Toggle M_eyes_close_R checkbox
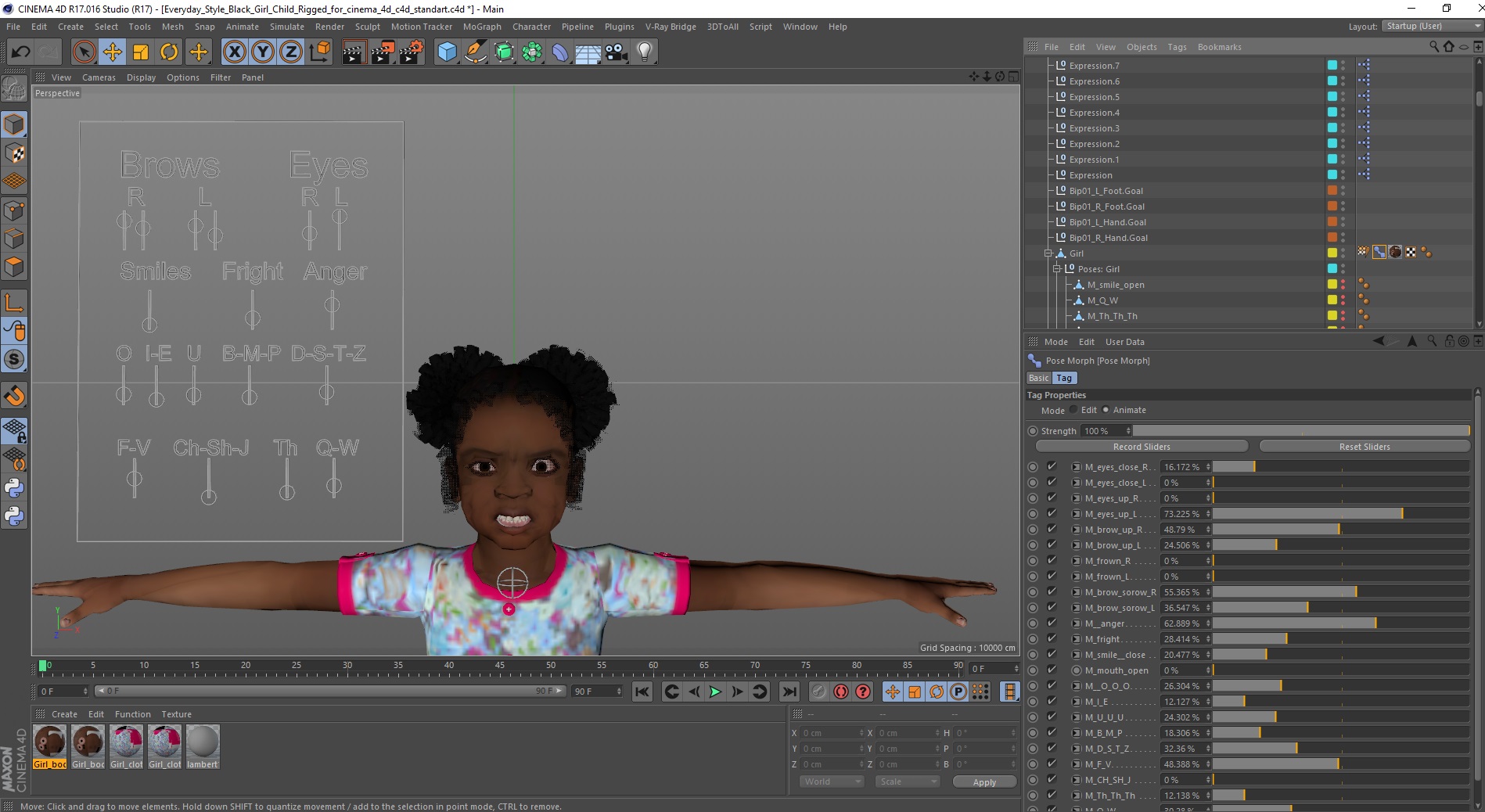1485x812 pixels. pyautogui.click(x=1052, y=466)
